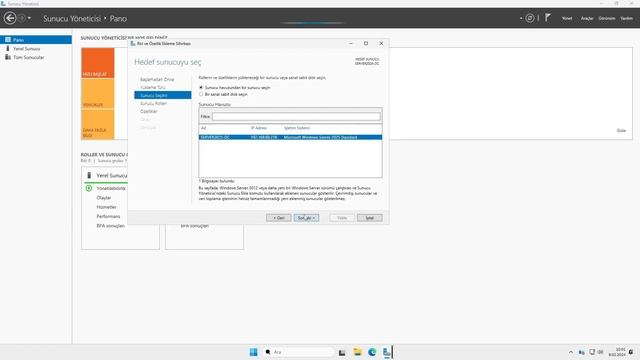Select 'Sunucu havuzundan bir sunucu seçin' radio

point(201,87)
